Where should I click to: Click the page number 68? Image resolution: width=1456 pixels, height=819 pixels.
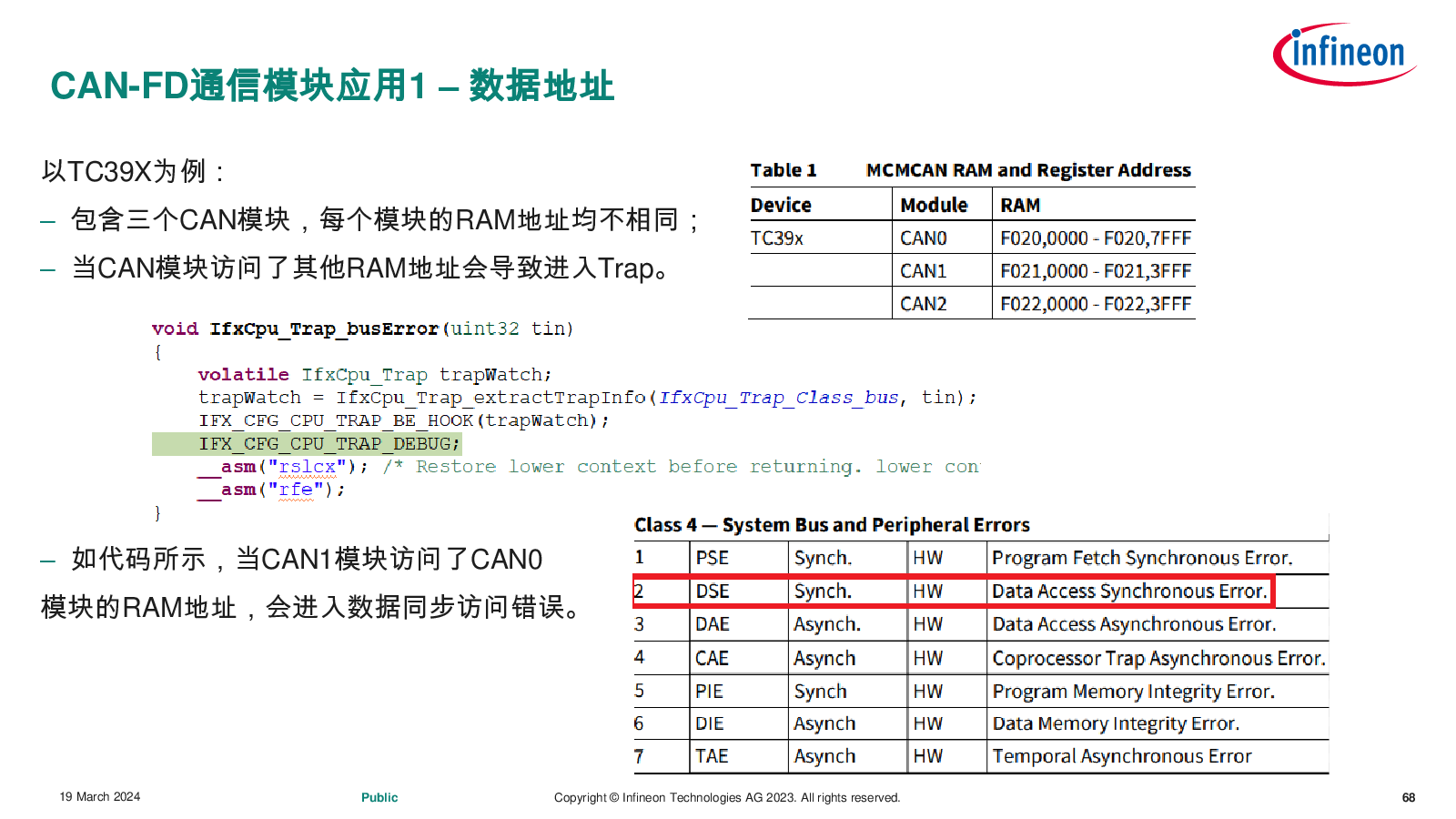(x=1409, y=798)
